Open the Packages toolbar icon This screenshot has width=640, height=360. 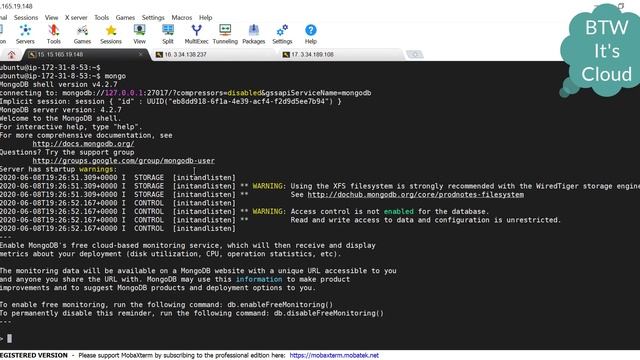tap(253, 34)
